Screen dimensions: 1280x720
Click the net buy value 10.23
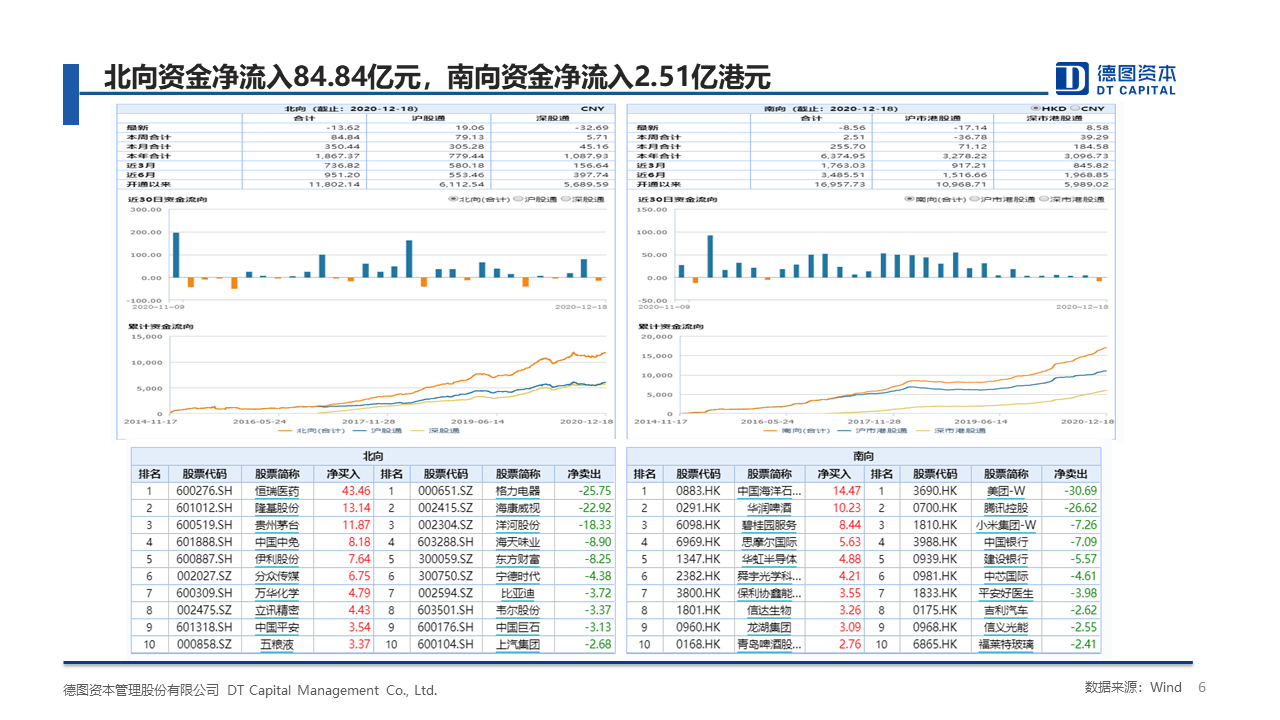[x=846, y=508]
